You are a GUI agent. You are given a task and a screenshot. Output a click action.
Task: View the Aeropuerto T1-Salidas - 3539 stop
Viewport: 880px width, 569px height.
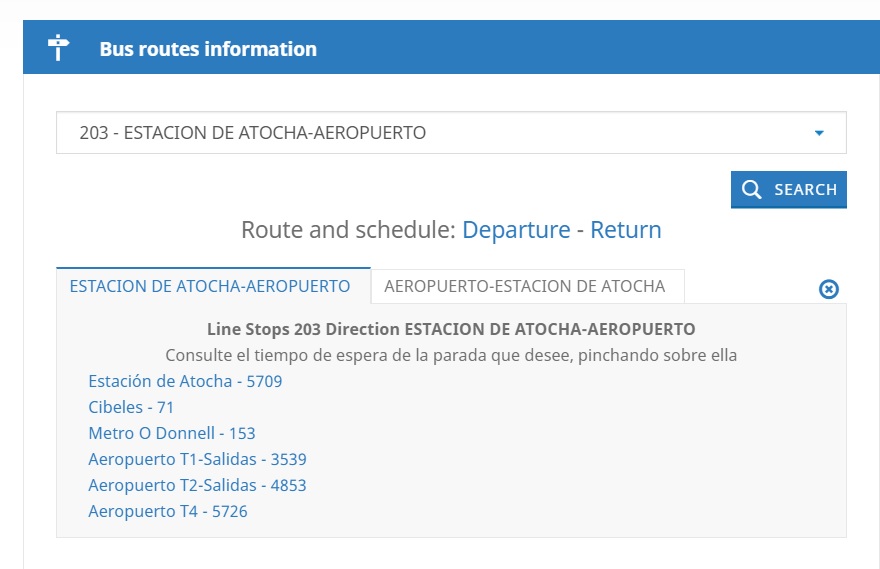[197, 459]
